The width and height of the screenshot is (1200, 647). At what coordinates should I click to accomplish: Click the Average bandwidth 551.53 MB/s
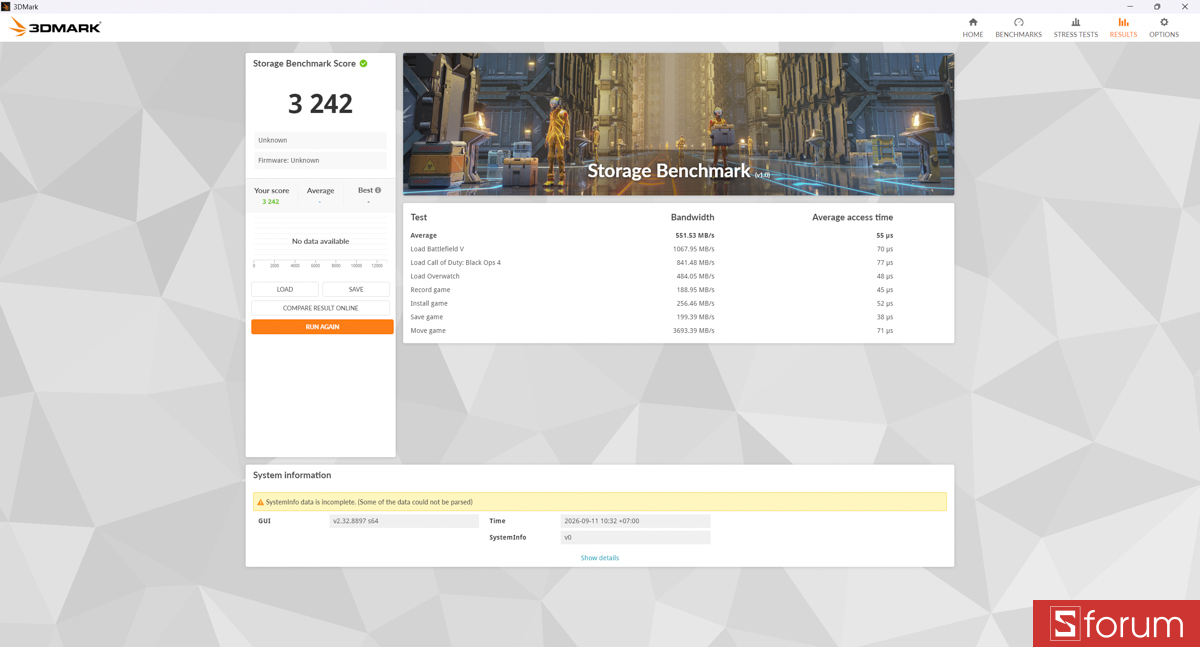coord(695,235)
